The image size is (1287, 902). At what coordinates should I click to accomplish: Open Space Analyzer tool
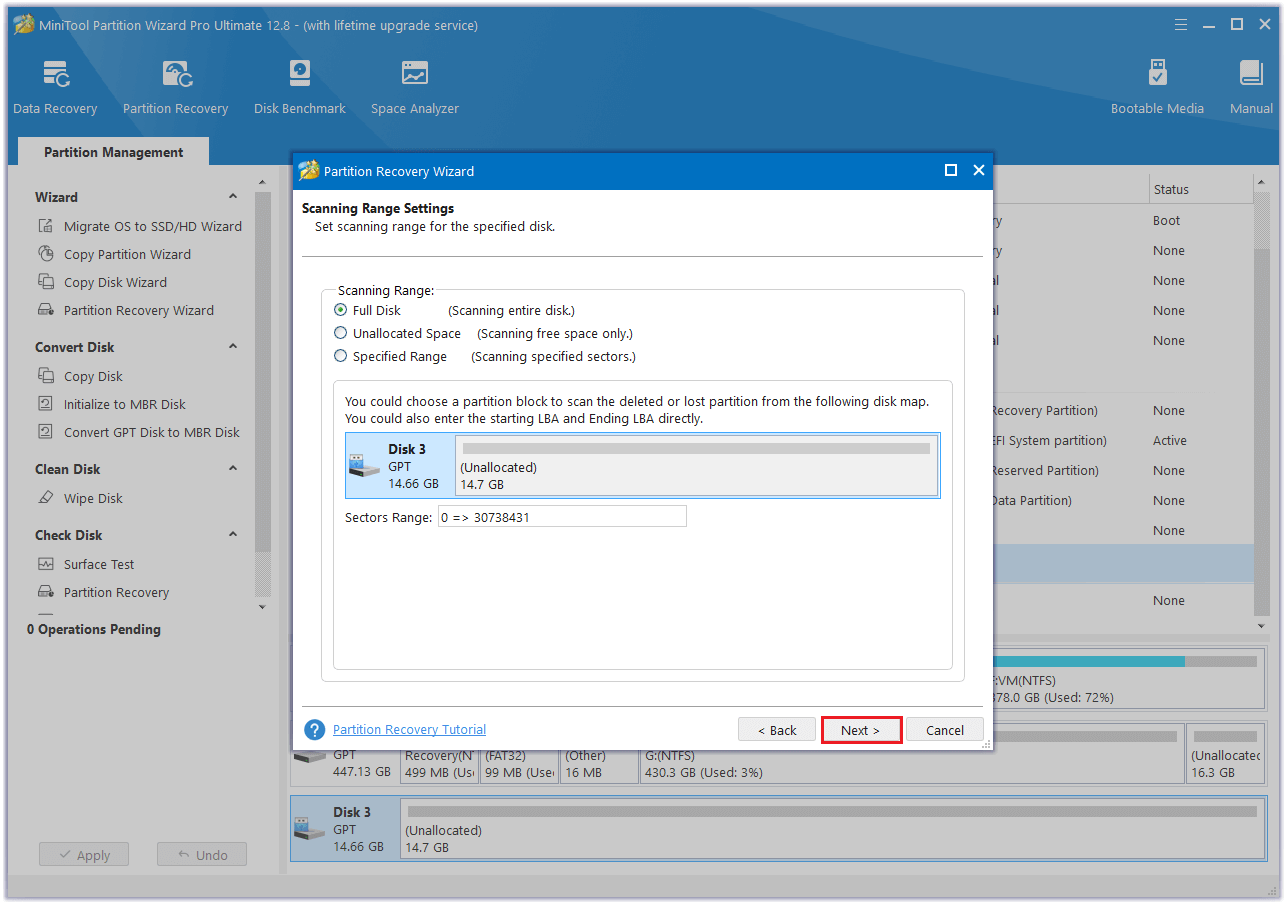pos(415,87)
